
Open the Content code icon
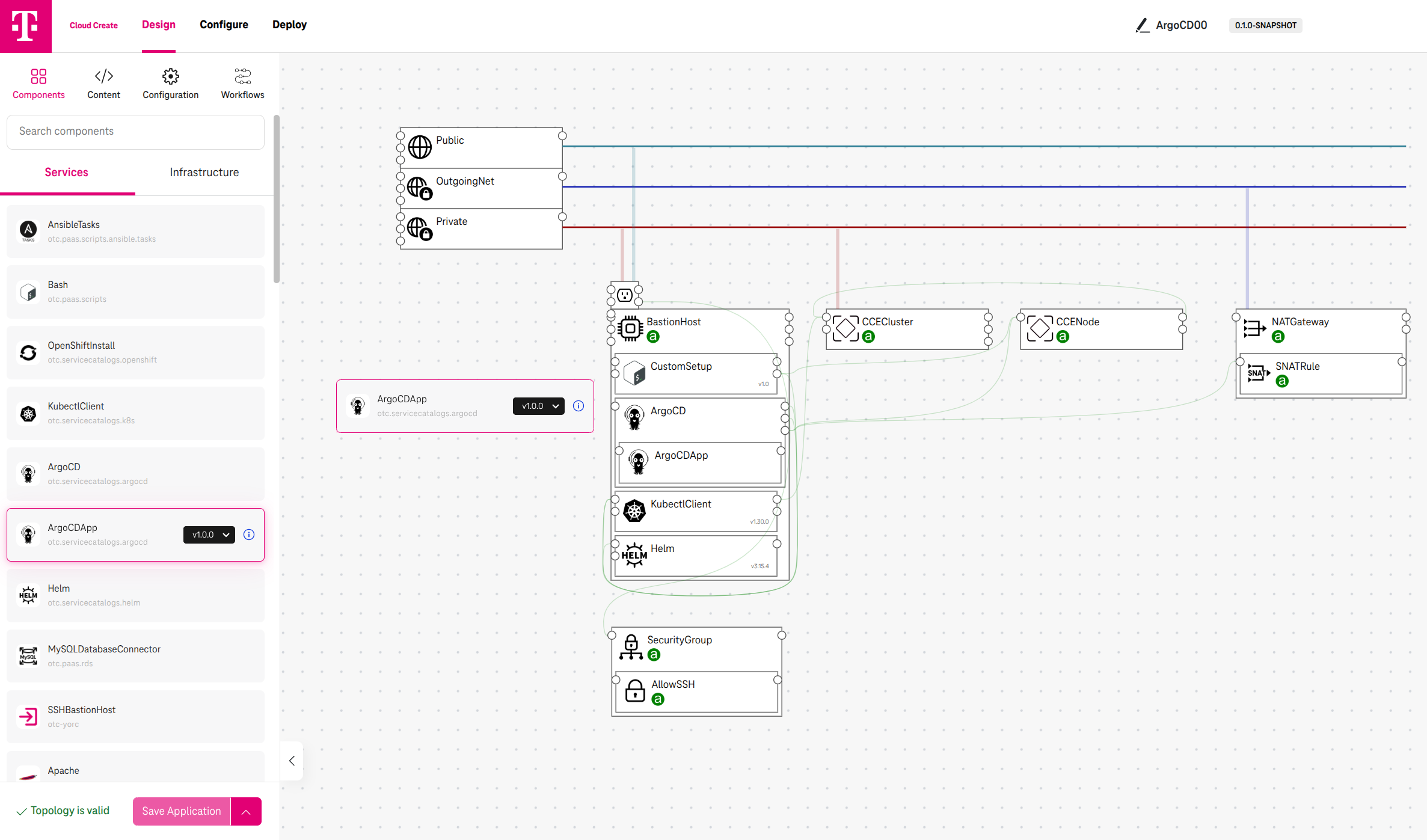103,76
